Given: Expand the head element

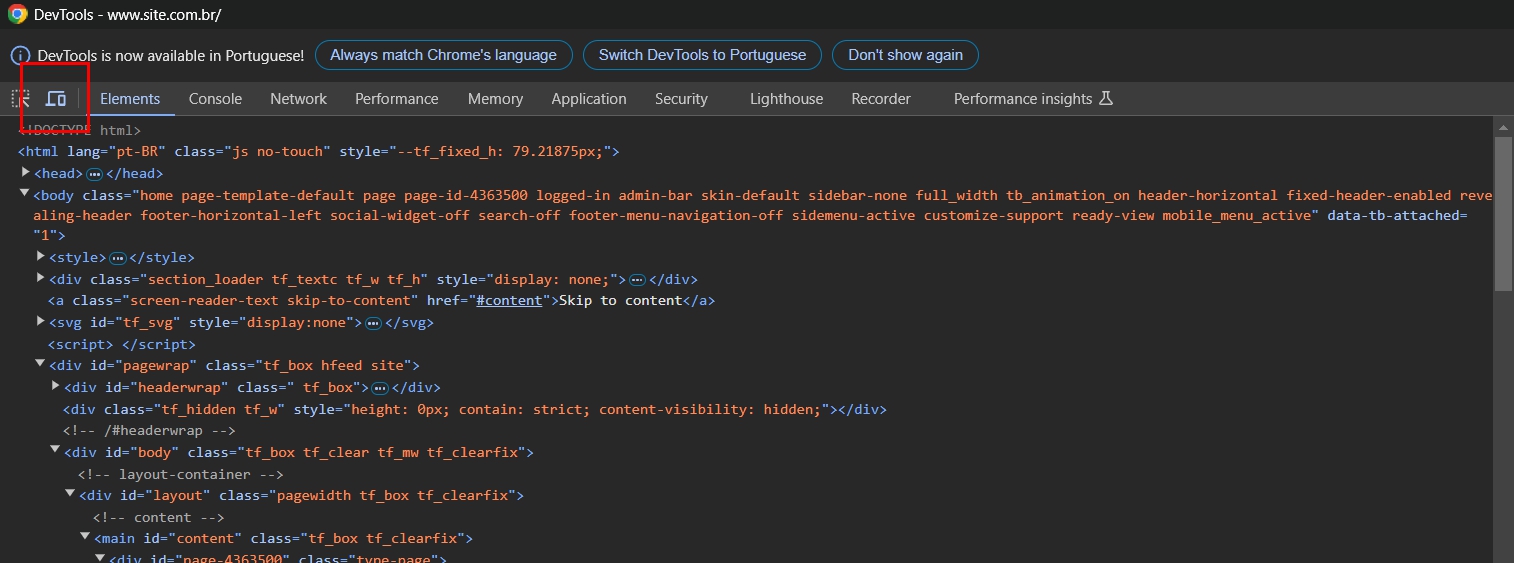Looking at the screenshot, I should click(25, 172).
